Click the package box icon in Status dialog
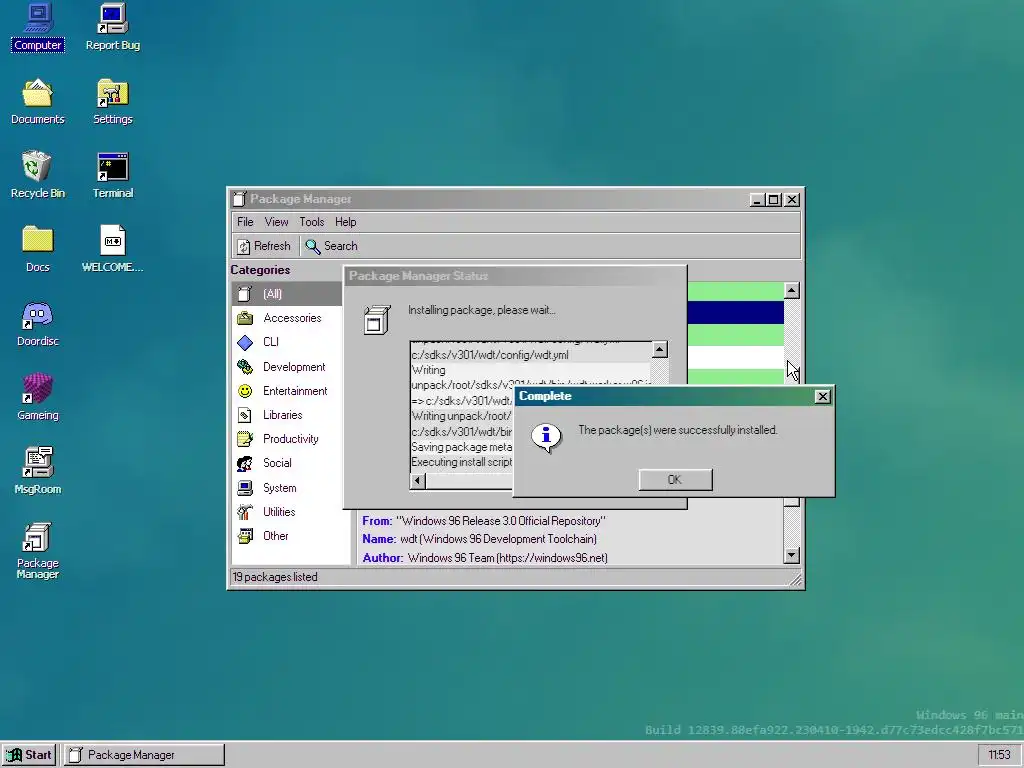 point(377,320)
